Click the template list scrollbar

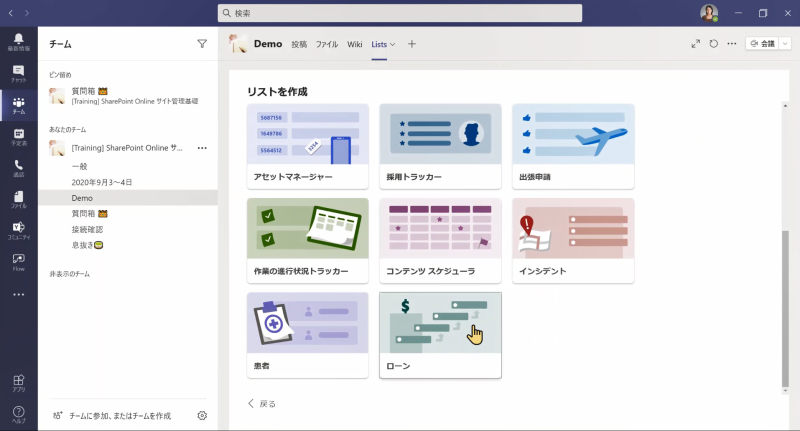785,309
